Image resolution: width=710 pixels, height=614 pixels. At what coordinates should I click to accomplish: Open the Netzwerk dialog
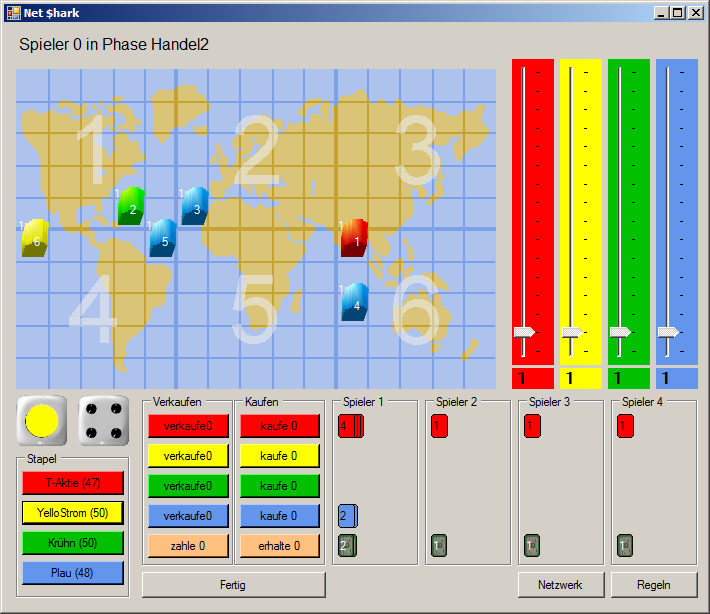tap(560, 585)
